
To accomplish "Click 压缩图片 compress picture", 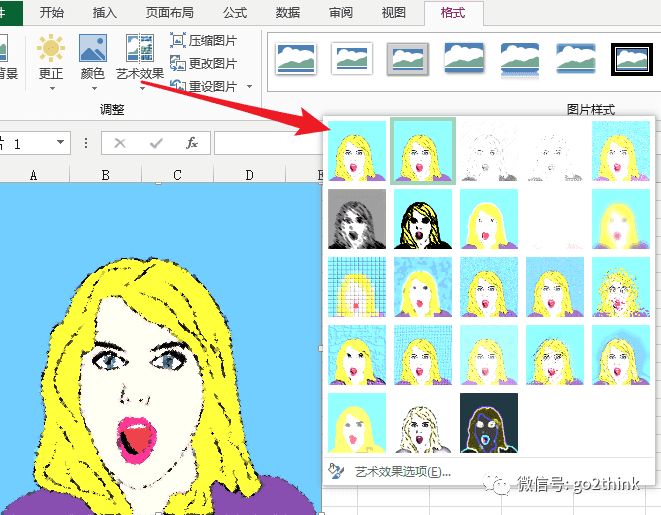I will coord(204,40).
